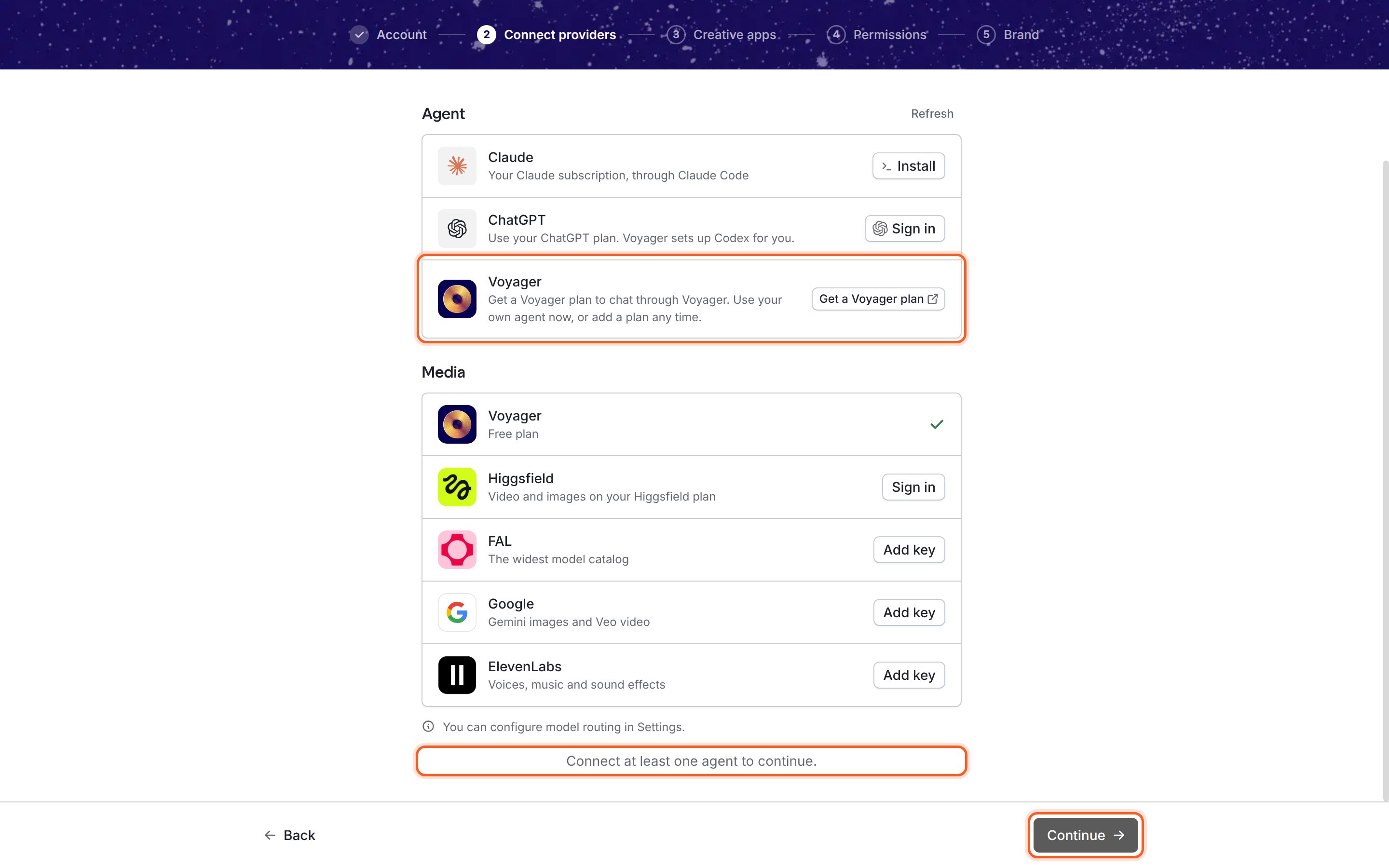Click 'Your Claude subscription, through Claude Code' text
The image size is (1389, 868).
[x=618, y=175]
